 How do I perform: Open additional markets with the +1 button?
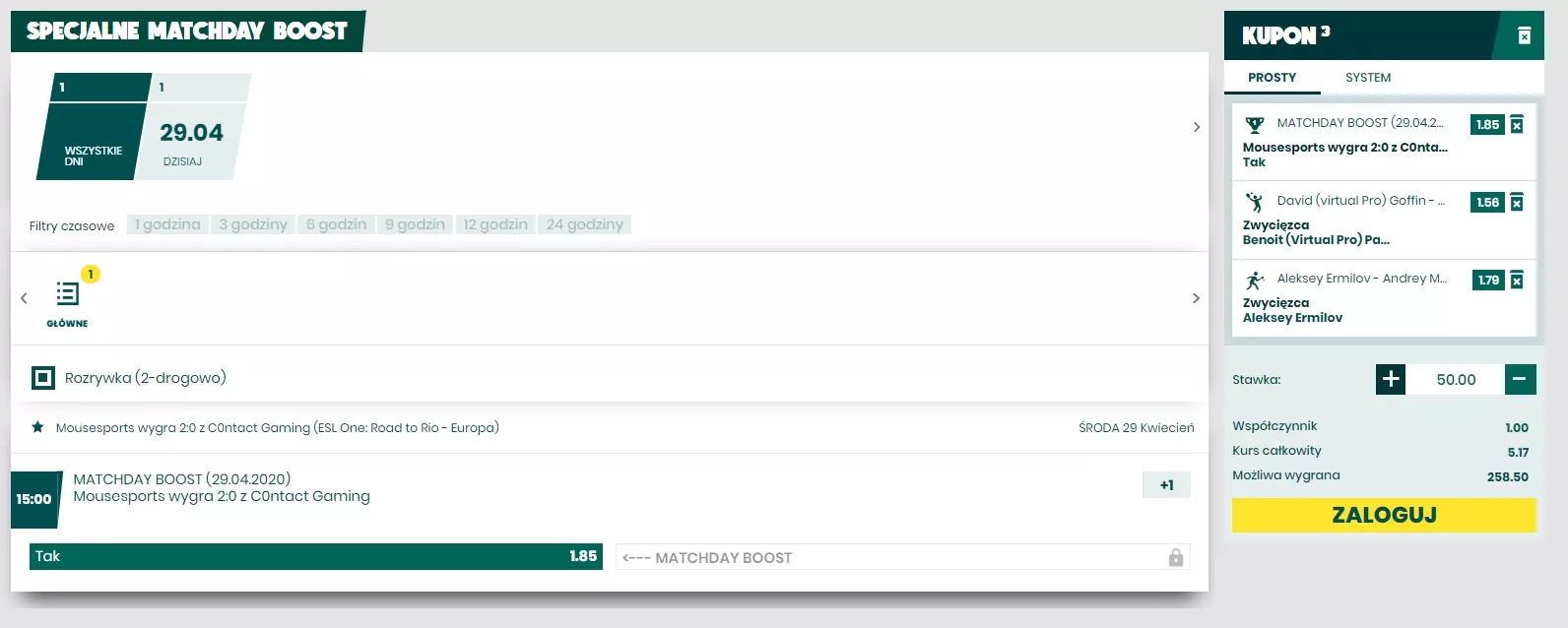pyautogui.click(x=1166, y=485)
